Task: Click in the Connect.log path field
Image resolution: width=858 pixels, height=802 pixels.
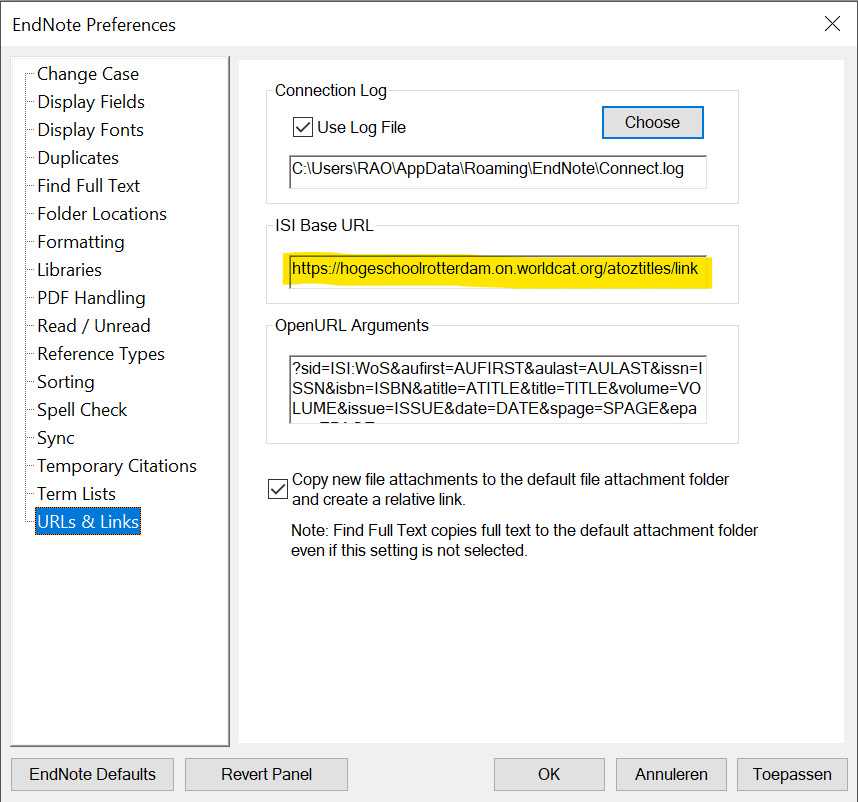Action: pos(498,172)
